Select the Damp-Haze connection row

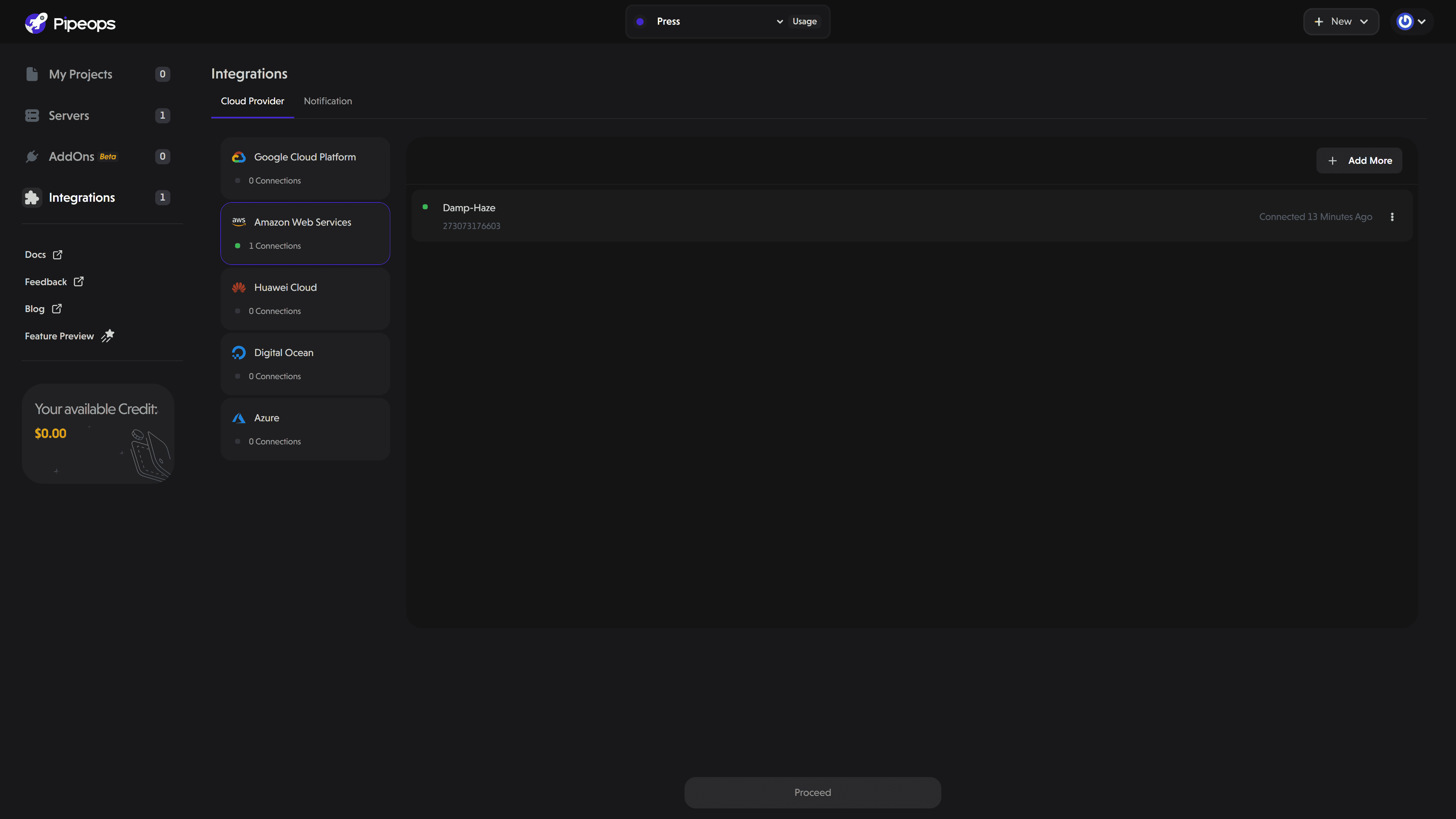(x=912, y=216)
